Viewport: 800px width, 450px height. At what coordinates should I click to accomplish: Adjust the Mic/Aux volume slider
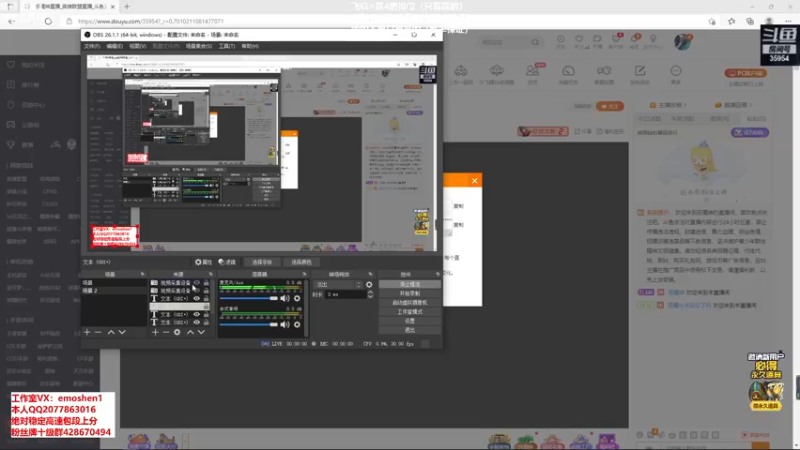[249, 298]
